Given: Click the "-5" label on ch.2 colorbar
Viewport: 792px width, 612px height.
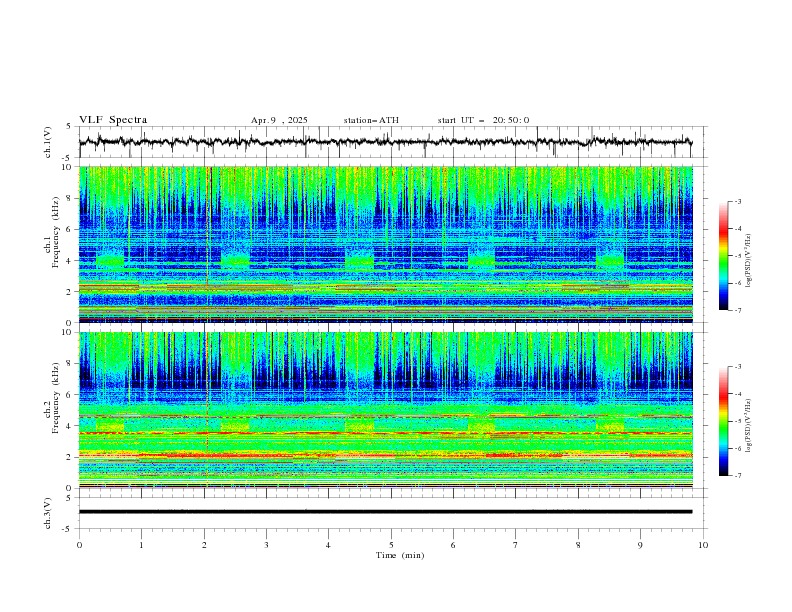Looking at the screenshot, I should (738, 421).
